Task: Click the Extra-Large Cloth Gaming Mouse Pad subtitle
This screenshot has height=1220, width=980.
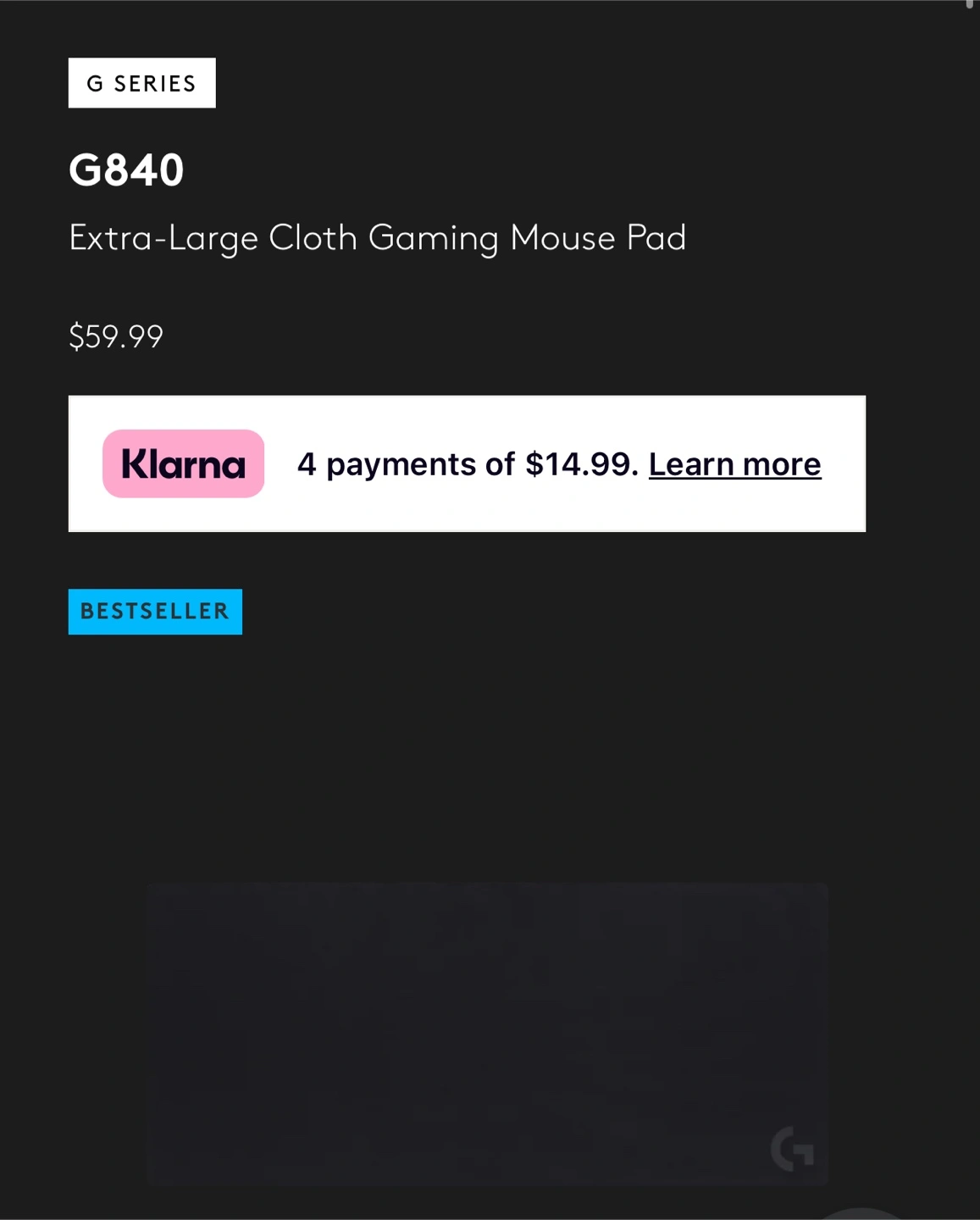Action: coord(377,238)
